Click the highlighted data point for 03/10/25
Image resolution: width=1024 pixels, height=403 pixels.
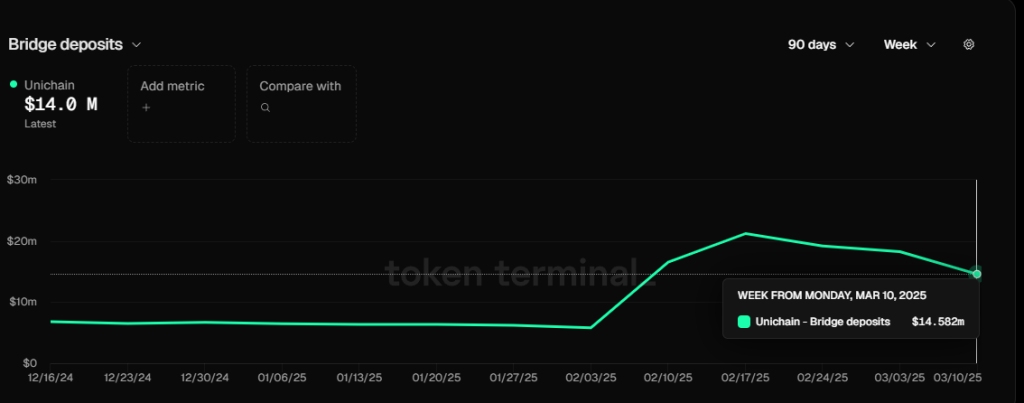click(976, 274)
